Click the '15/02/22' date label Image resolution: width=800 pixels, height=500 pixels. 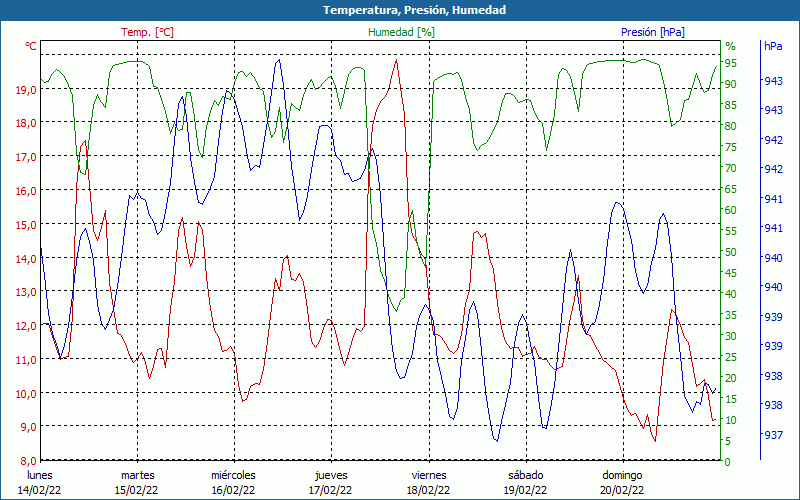[136, 490]
